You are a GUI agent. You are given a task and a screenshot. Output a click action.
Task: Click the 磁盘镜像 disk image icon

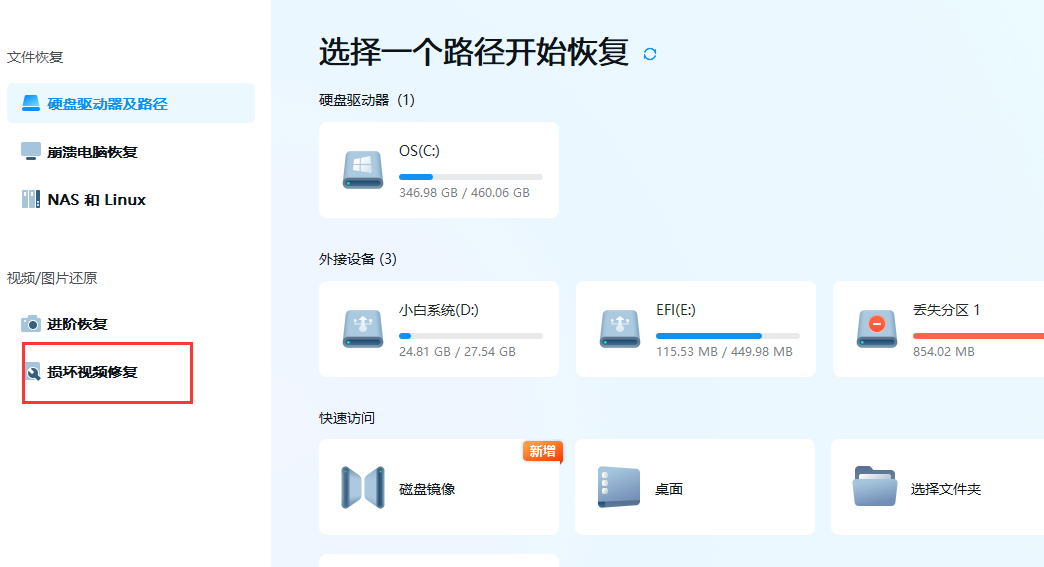363,488
